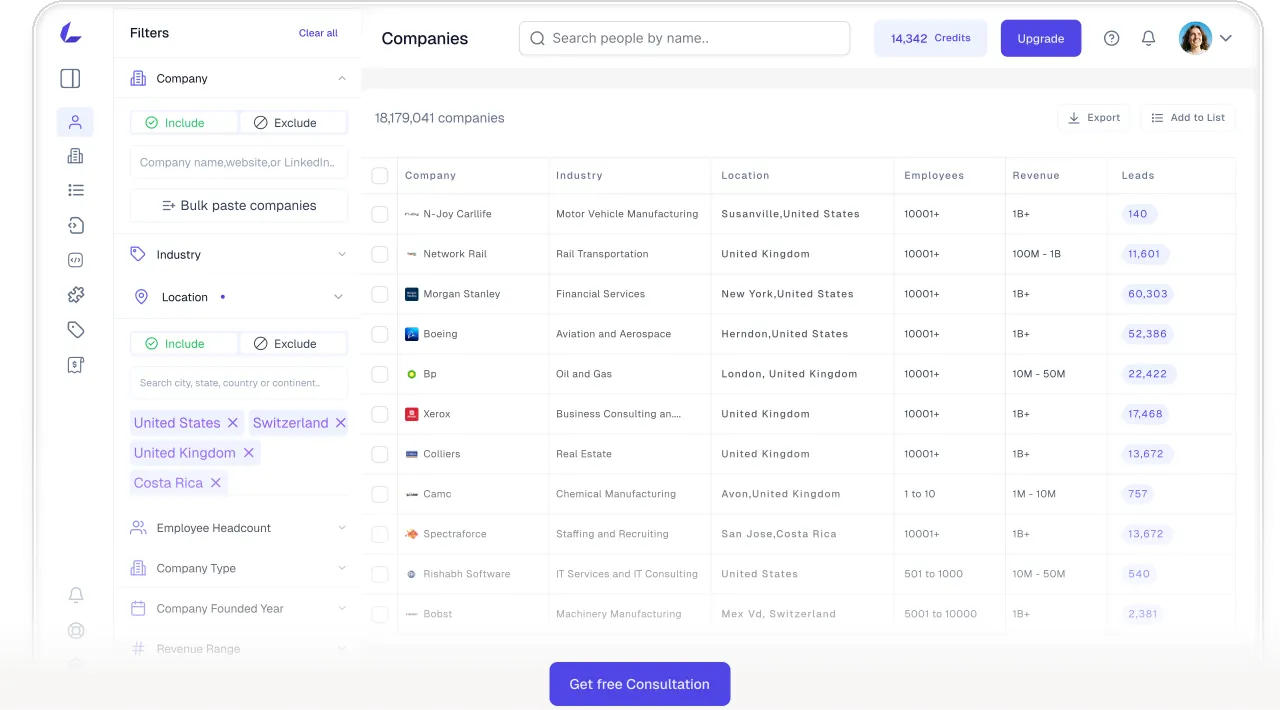Open the file import icon in sidebar

(x=75, y=225)
